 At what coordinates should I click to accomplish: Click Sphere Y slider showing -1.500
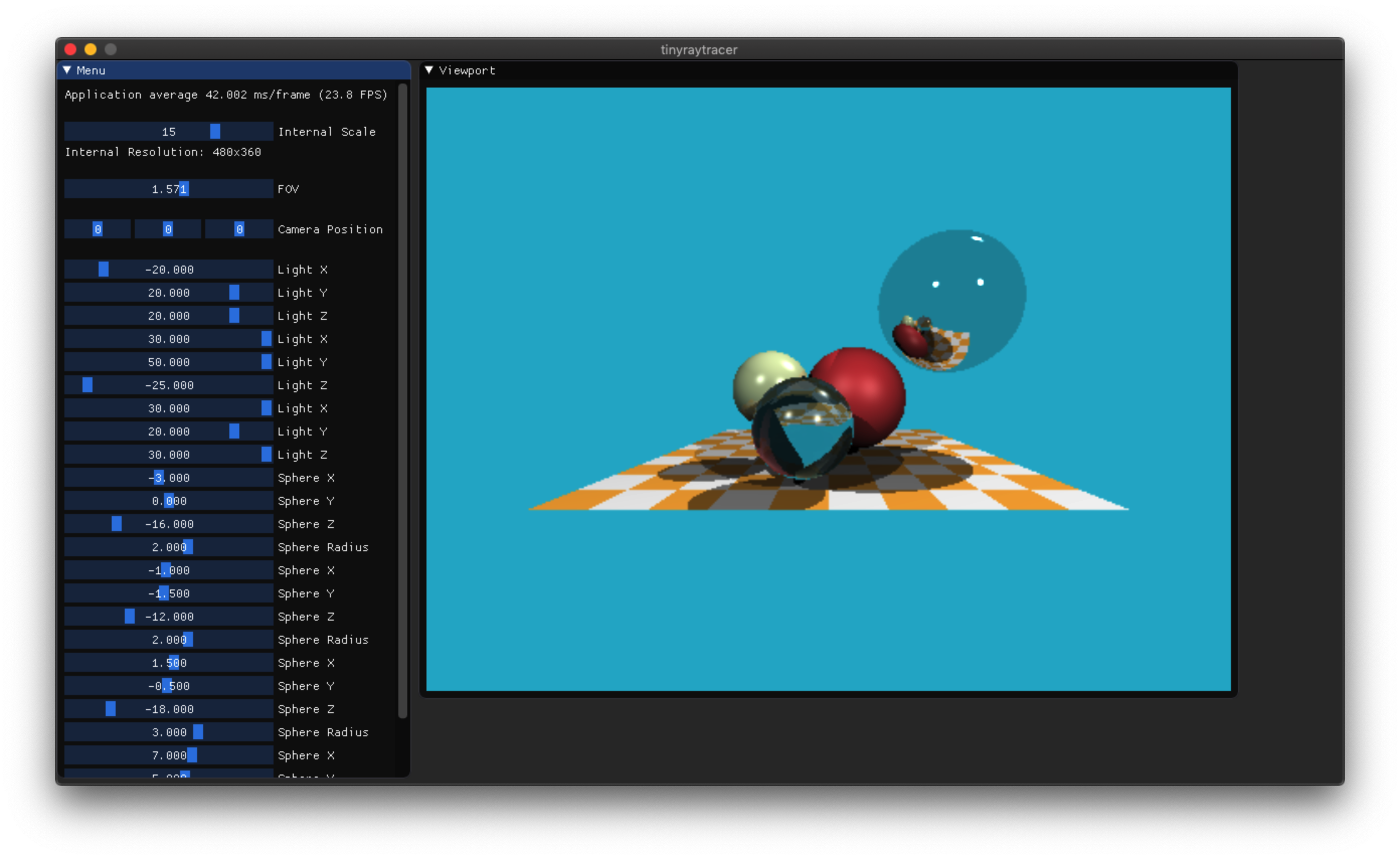pos(168,593)
